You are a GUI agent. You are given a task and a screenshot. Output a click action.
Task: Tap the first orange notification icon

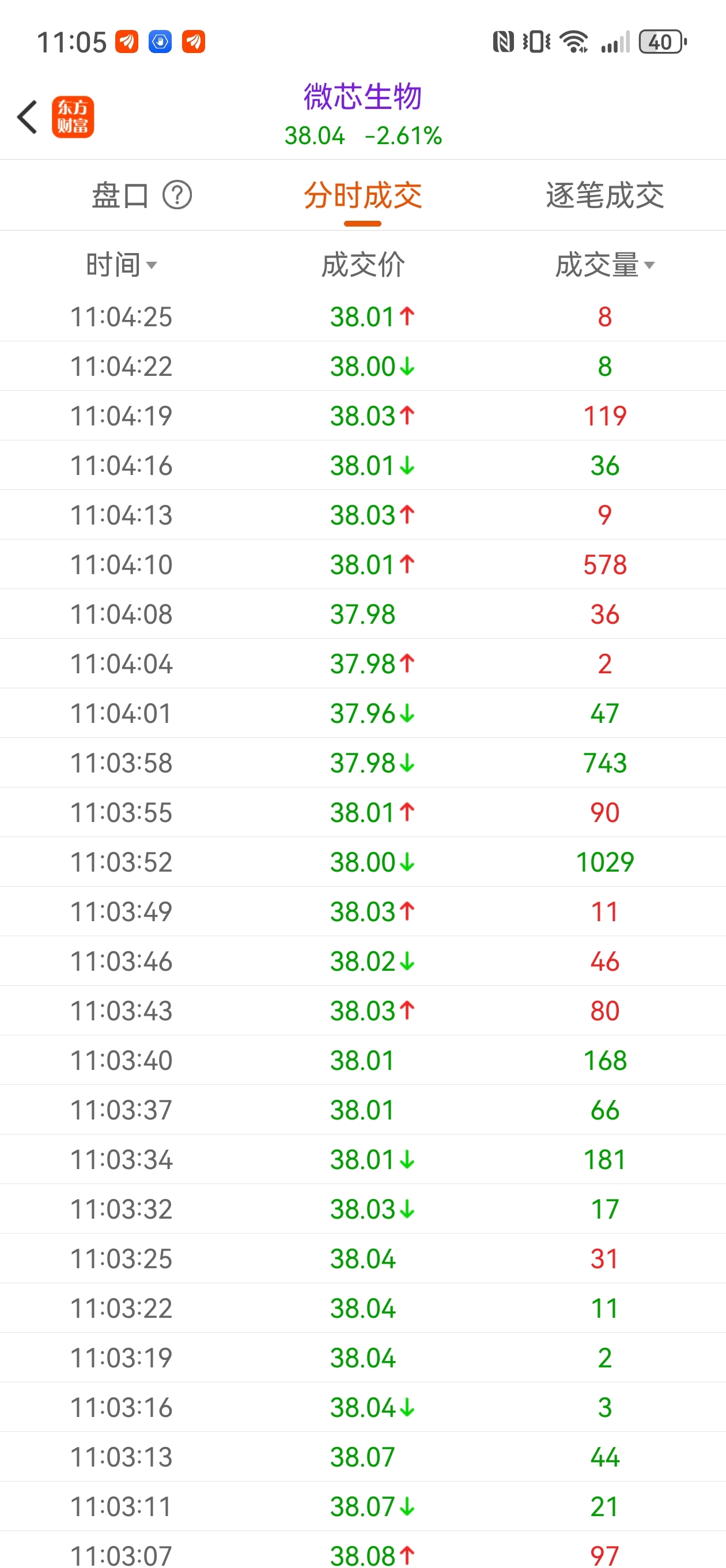(127, 42)
